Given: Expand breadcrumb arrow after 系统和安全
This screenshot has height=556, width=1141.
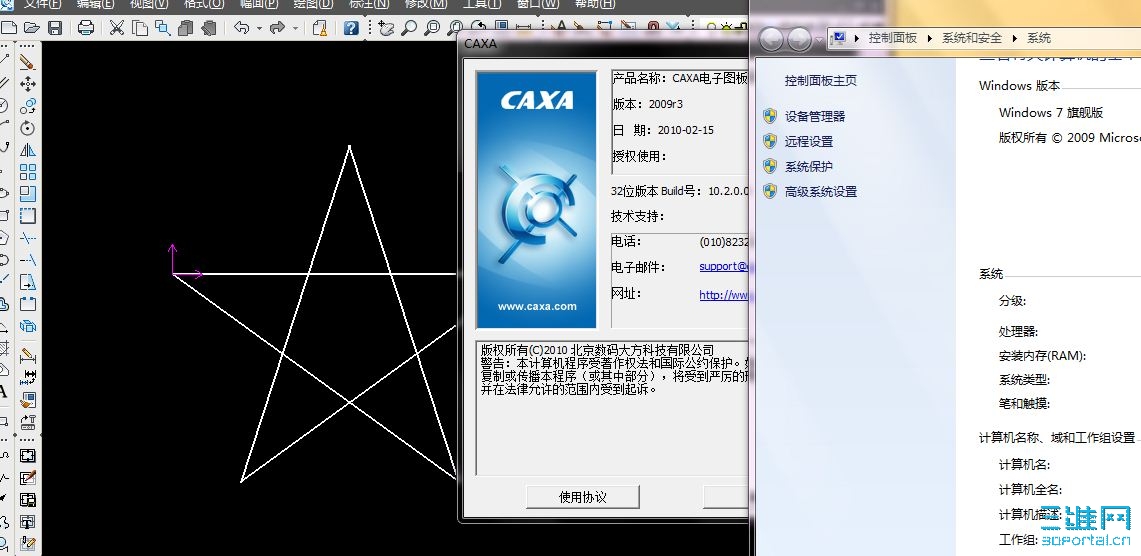Looking at the screenshot, I should click(x=1014, y=38).
